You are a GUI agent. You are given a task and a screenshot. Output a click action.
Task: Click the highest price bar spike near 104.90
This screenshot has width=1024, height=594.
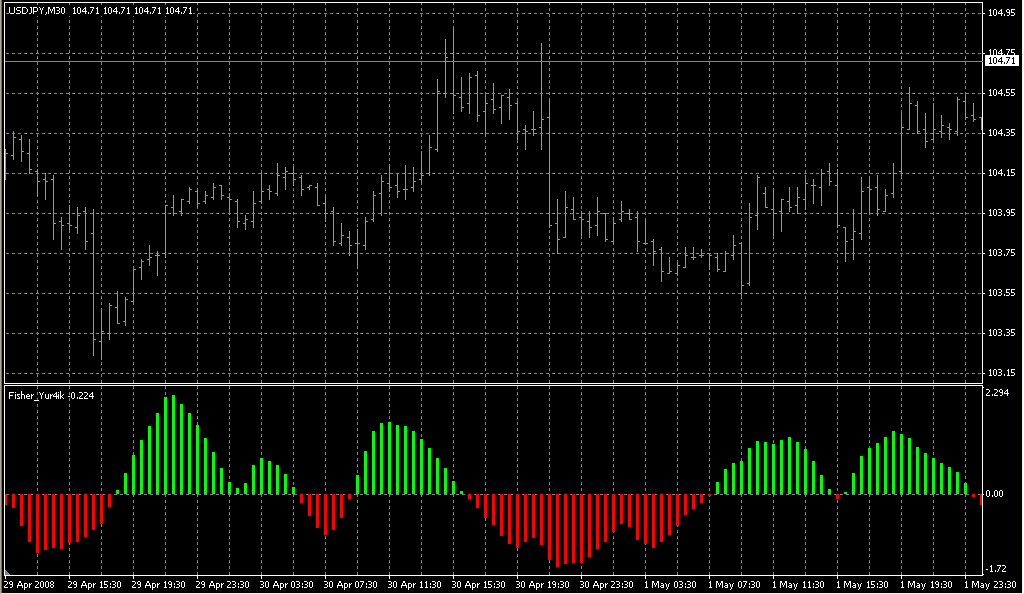(453, 60)
